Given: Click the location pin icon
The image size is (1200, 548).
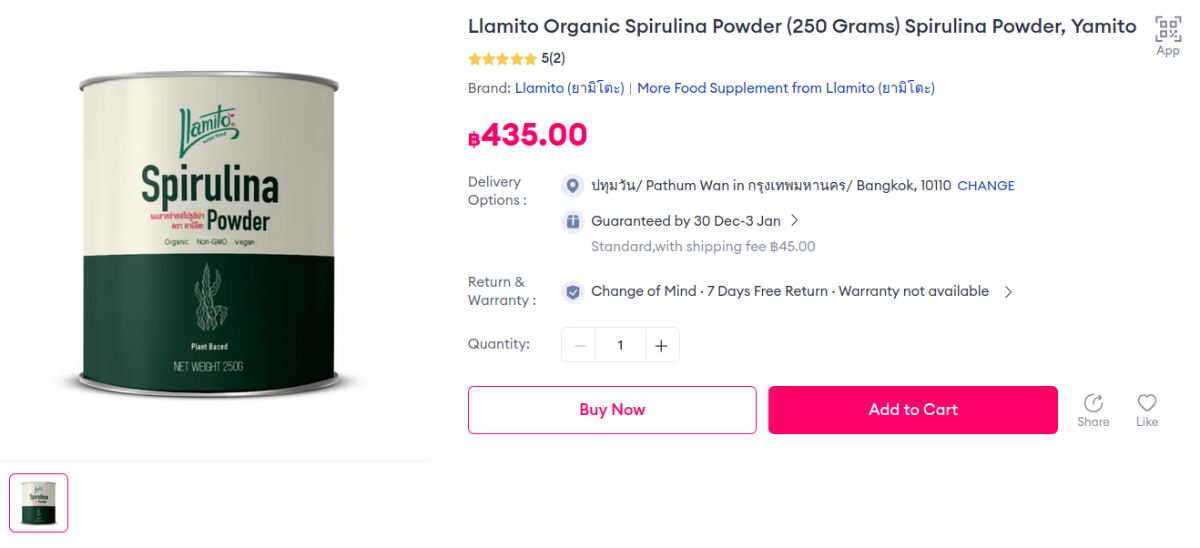Looking at the screenshot, I should coord(573,186).
